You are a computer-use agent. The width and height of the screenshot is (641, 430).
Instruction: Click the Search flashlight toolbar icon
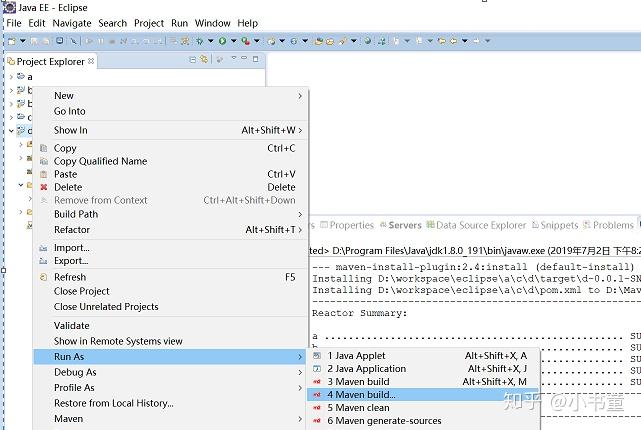click(x=343, y=41)
